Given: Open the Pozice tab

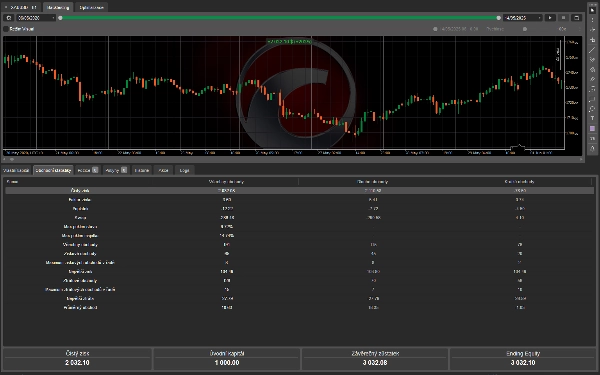Looking at the screenshot, I should [88, 170].
